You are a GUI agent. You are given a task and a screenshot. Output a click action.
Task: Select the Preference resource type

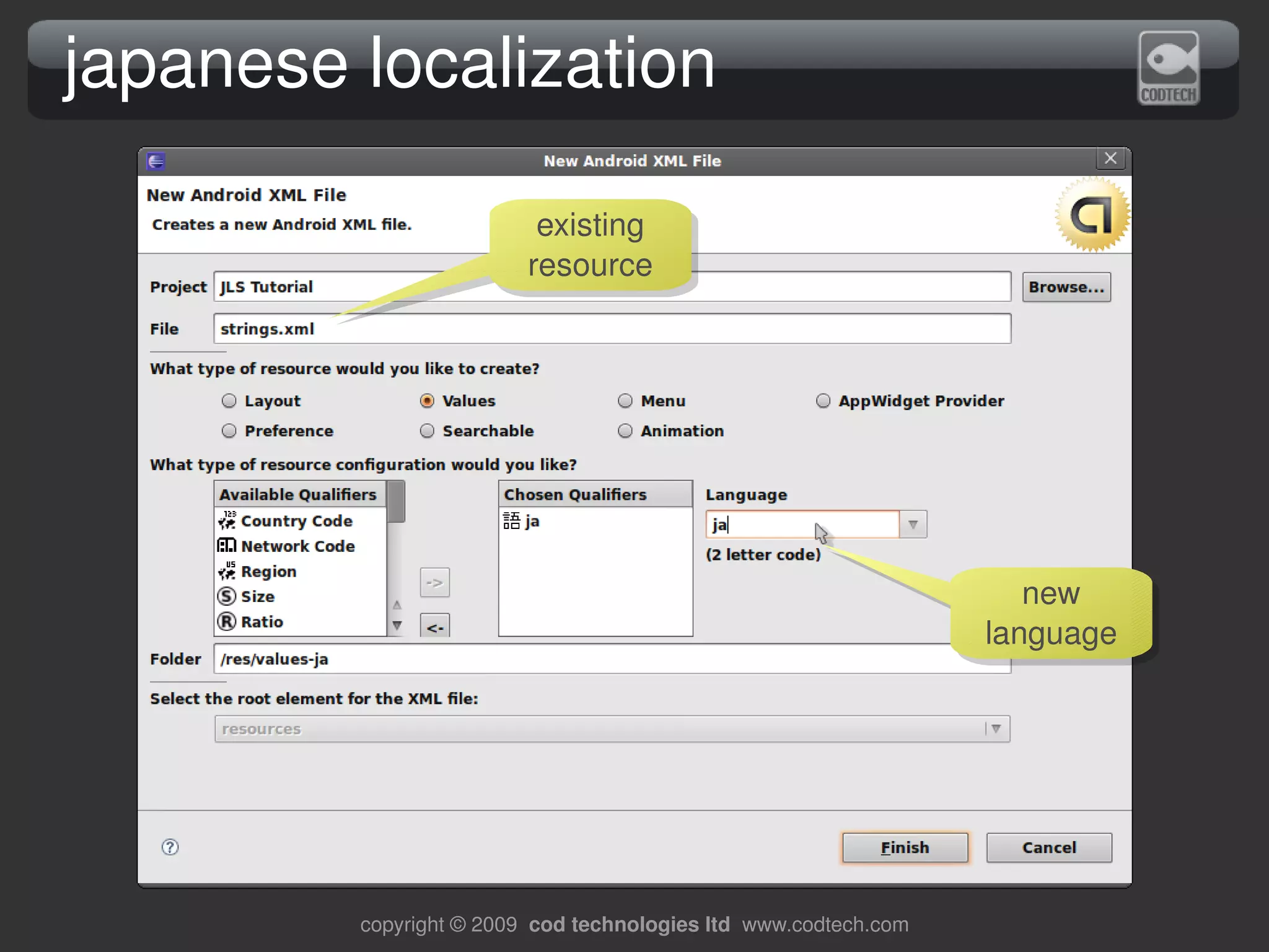[277, 430]
